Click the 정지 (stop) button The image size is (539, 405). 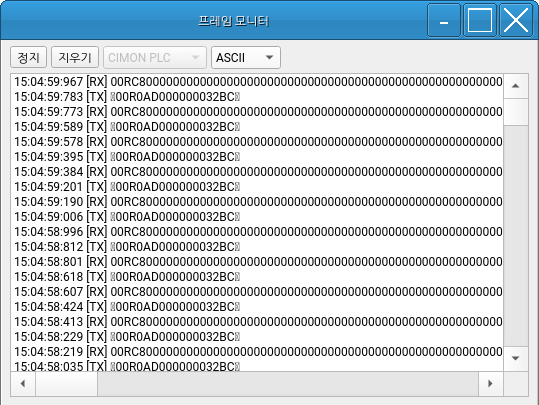click(x=29, y=57)
